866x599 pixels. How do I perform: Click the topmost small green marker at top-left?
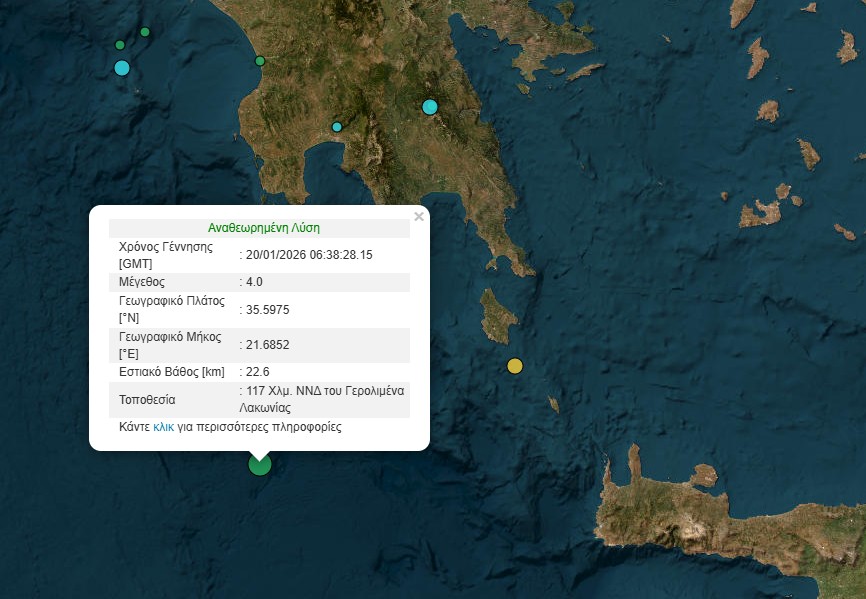coord(145,32)
